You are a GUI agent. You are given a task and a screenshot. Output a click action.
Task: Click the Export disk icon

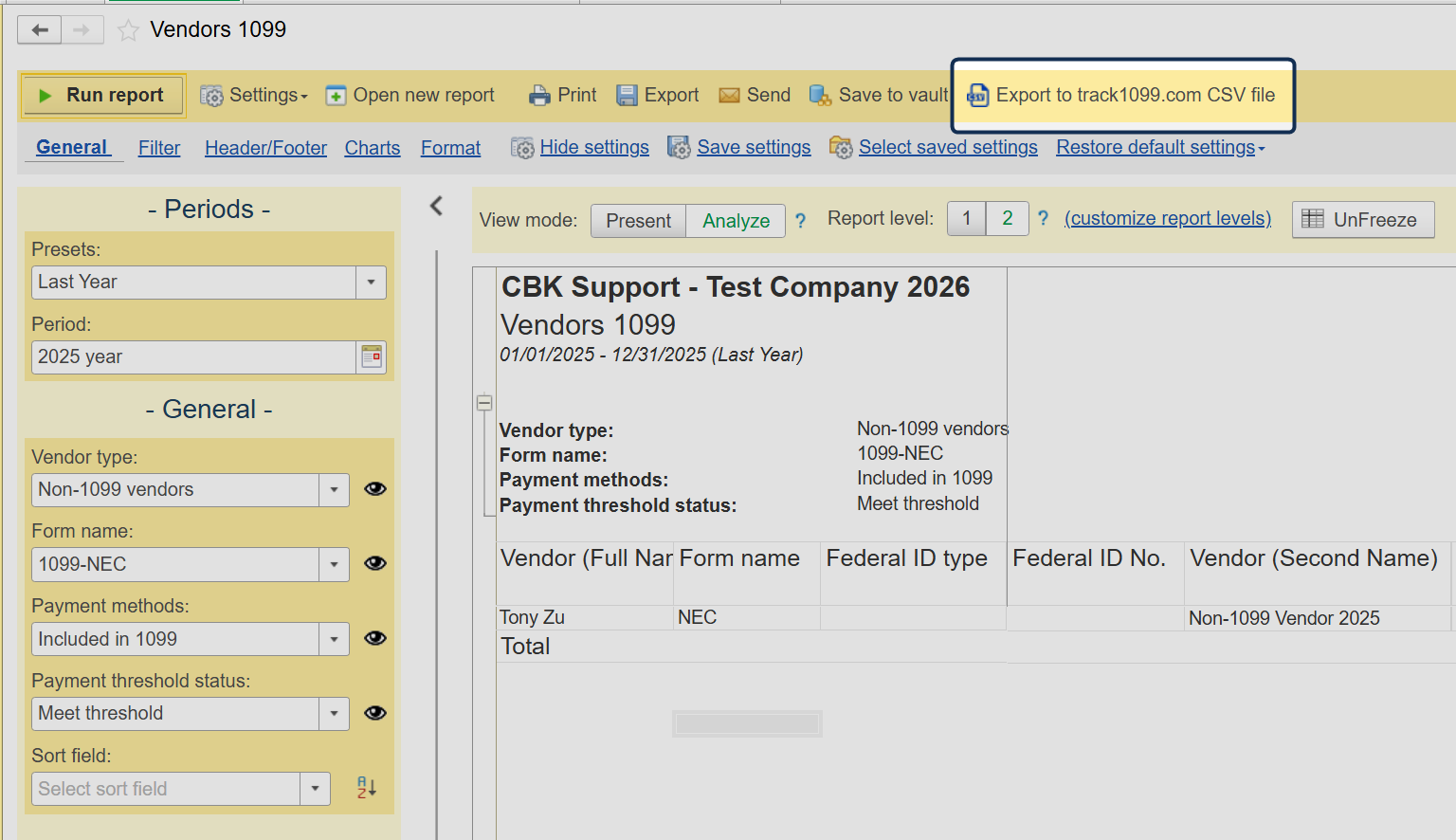[x=627, y=96]
